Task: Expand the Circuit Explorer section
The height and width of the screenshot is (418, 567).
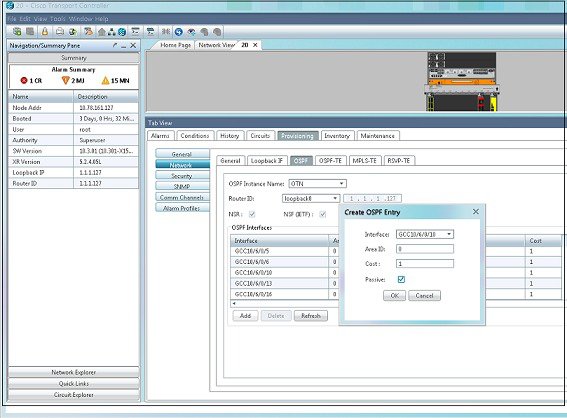Action: pos(74,395)
